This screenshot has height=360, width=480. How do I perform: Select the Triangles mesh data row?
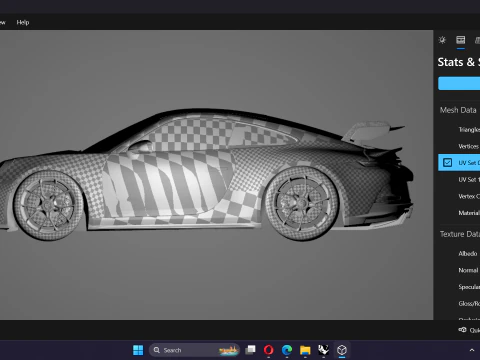[x=469, y=130]
